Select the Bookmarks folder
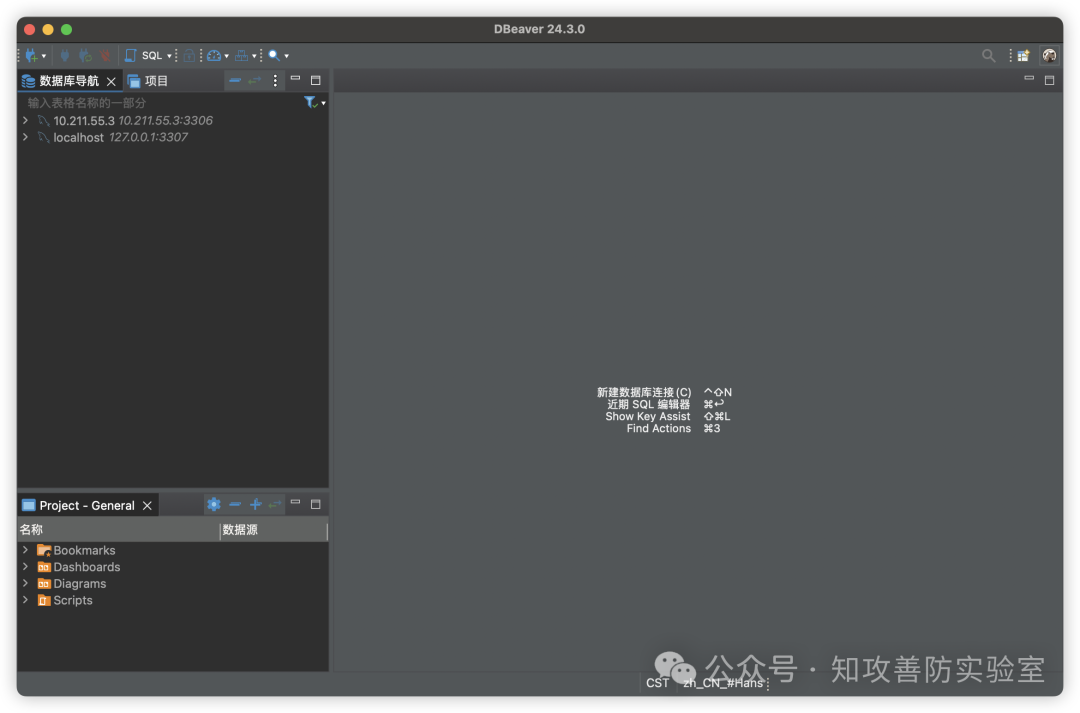1080x713 pixels. click(76, 550)
